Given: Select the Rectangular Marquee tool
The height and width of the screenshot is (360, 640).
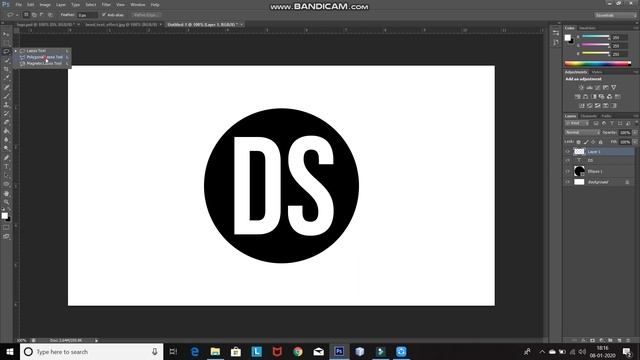Looking at the screenshot, I should tap(6, 43).
